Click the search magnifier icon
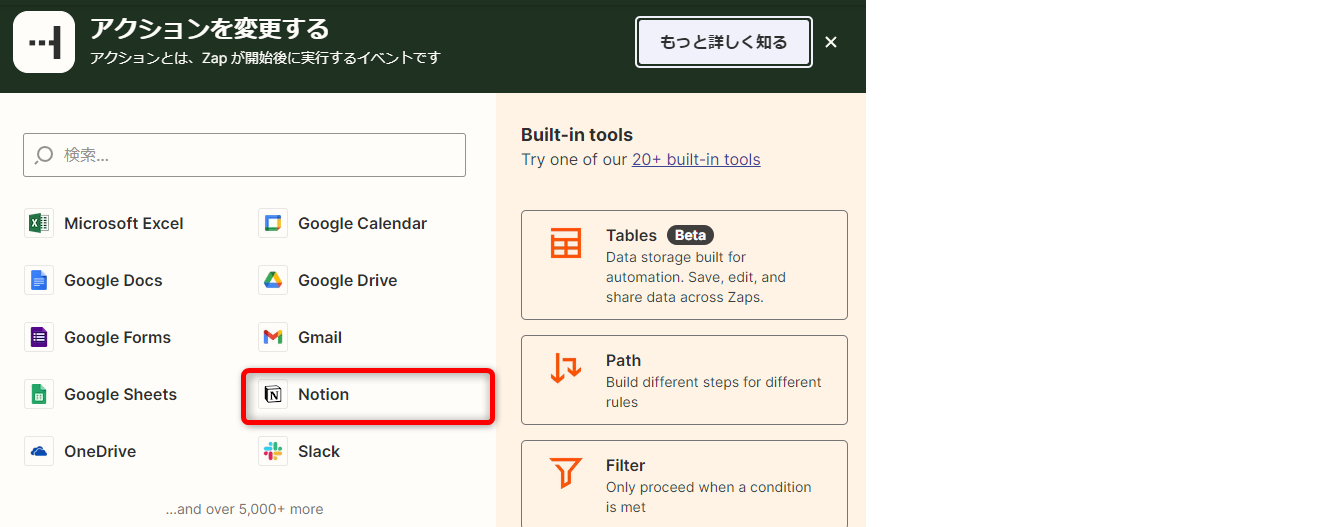The image size is (1344, 527). (45, 155)
